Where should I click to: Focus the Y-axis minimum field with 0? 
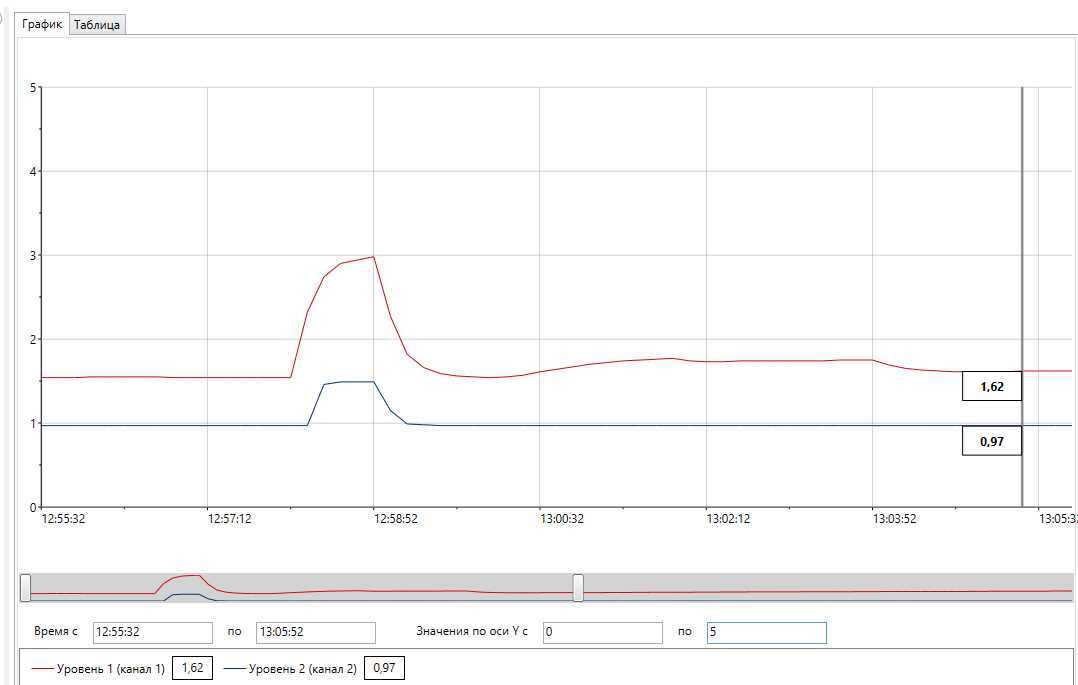click(x=603, y=632)
